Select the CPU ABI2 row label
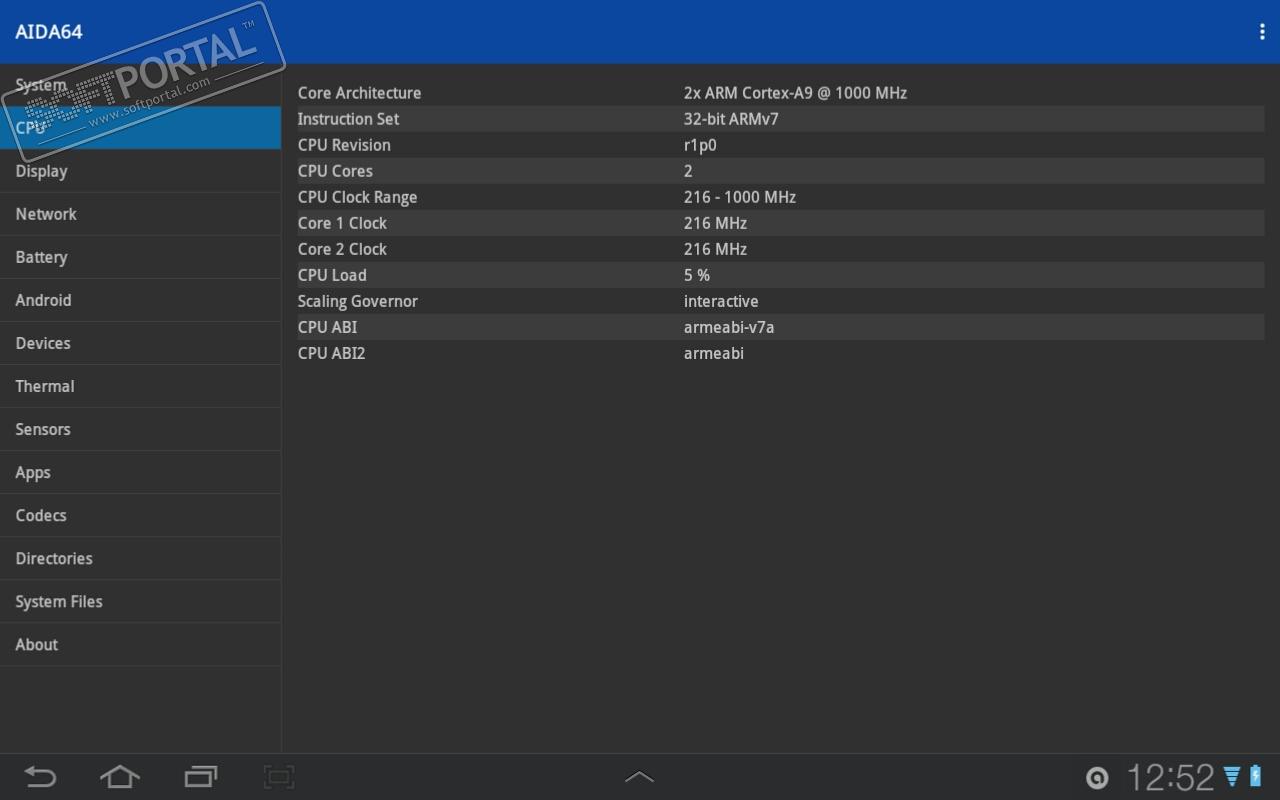This screenshot has width=1280, height=800. [332, 353]
